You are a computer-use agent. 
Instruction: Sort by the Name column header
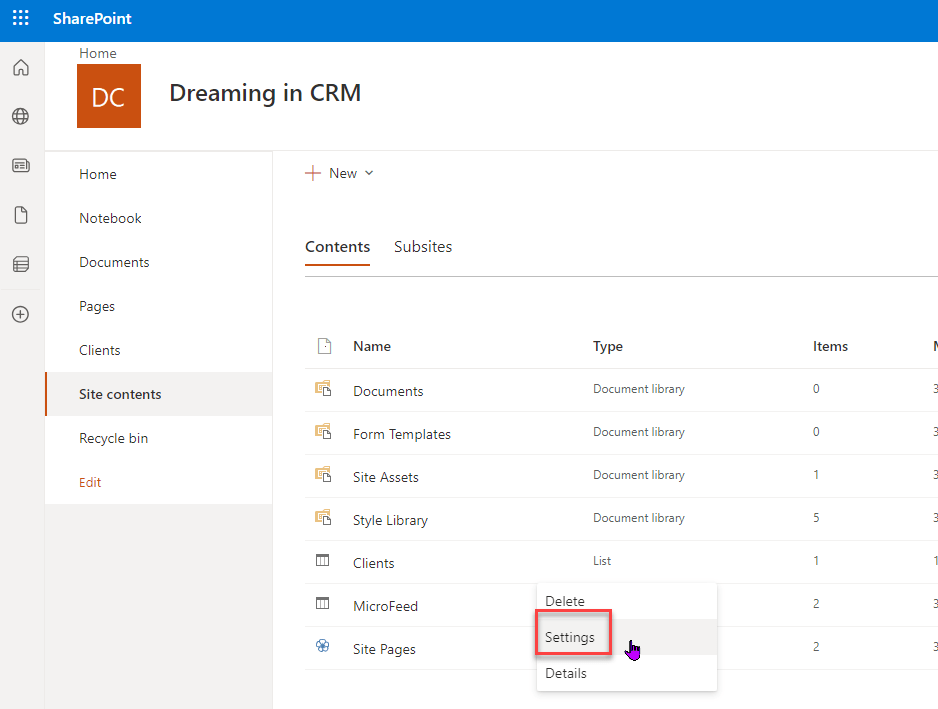click(371, 345)
